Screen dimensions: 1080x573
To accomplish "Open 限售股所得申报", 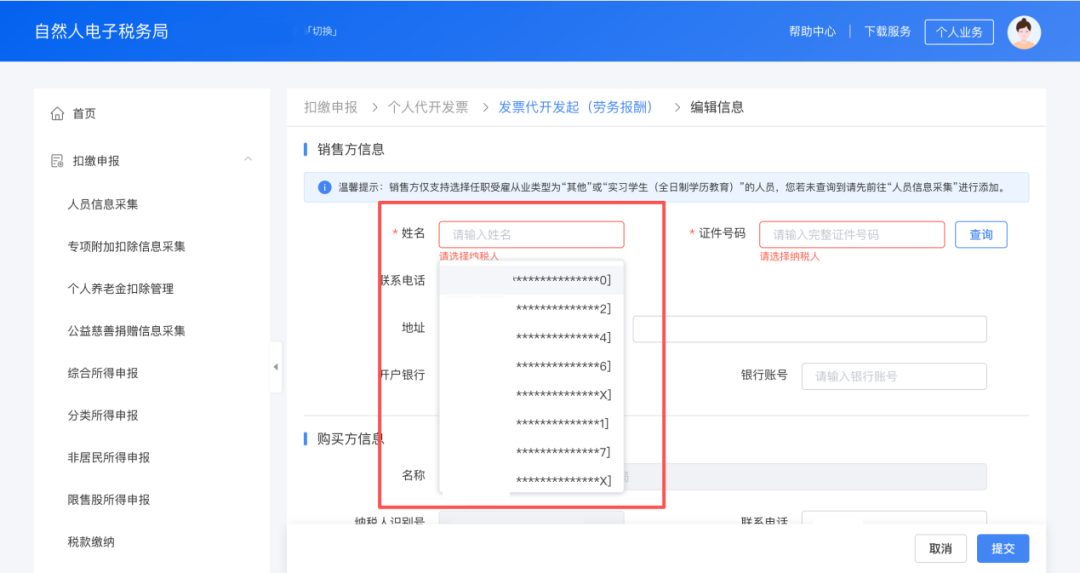I will [108, 500].
